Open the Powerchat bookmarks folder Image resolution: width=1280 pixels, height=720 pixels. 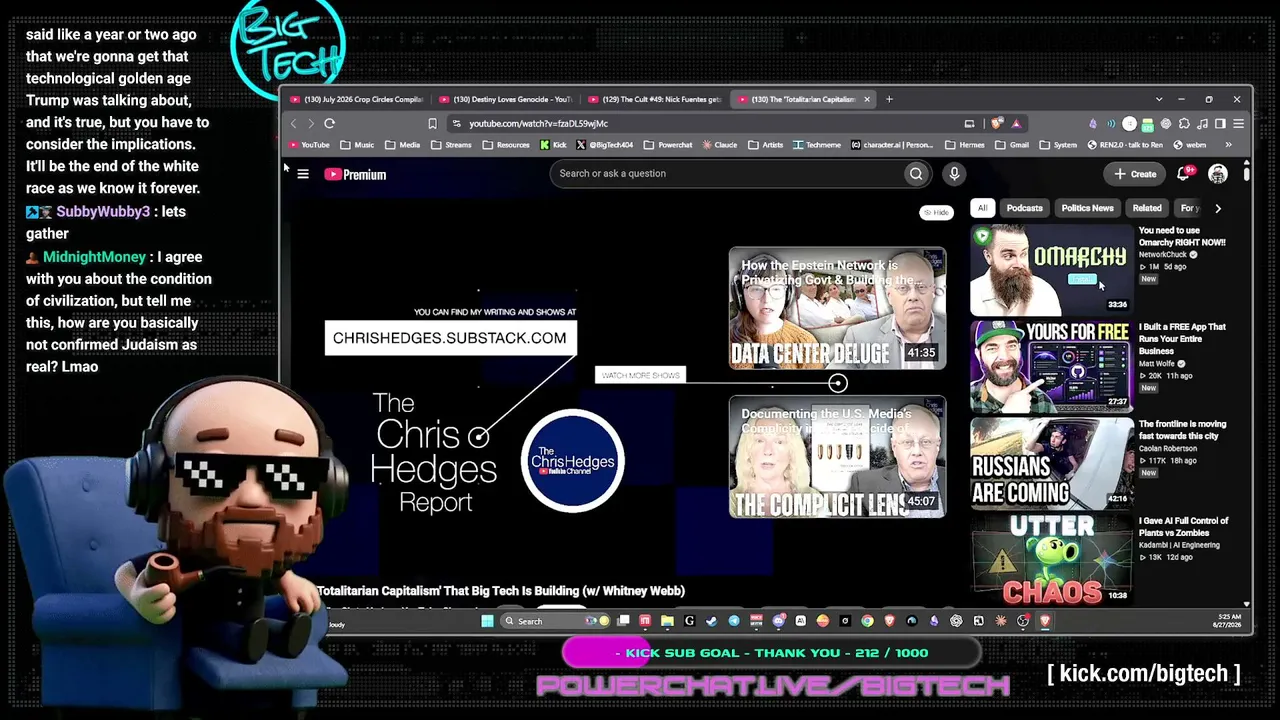pyautogui.click(x=668, y=145)
